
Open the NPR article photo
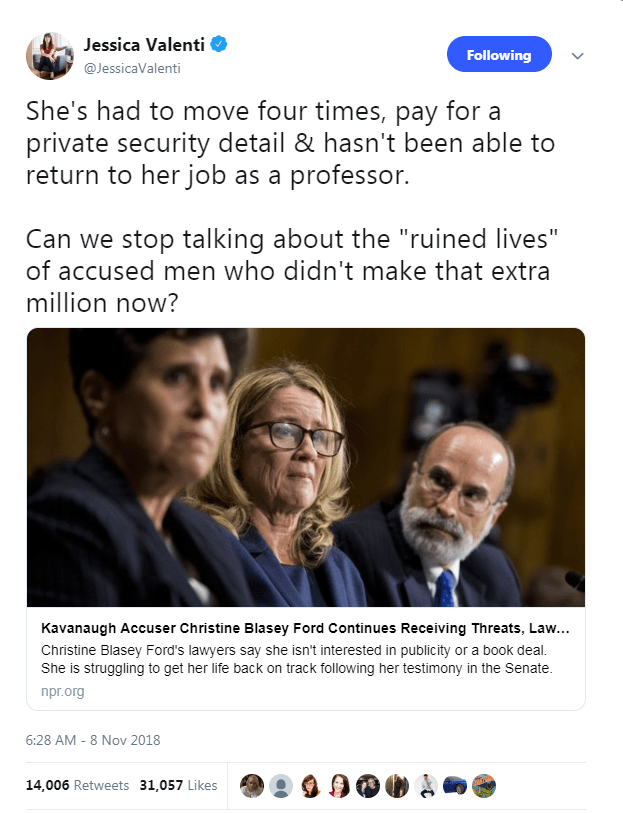point(305,467)
